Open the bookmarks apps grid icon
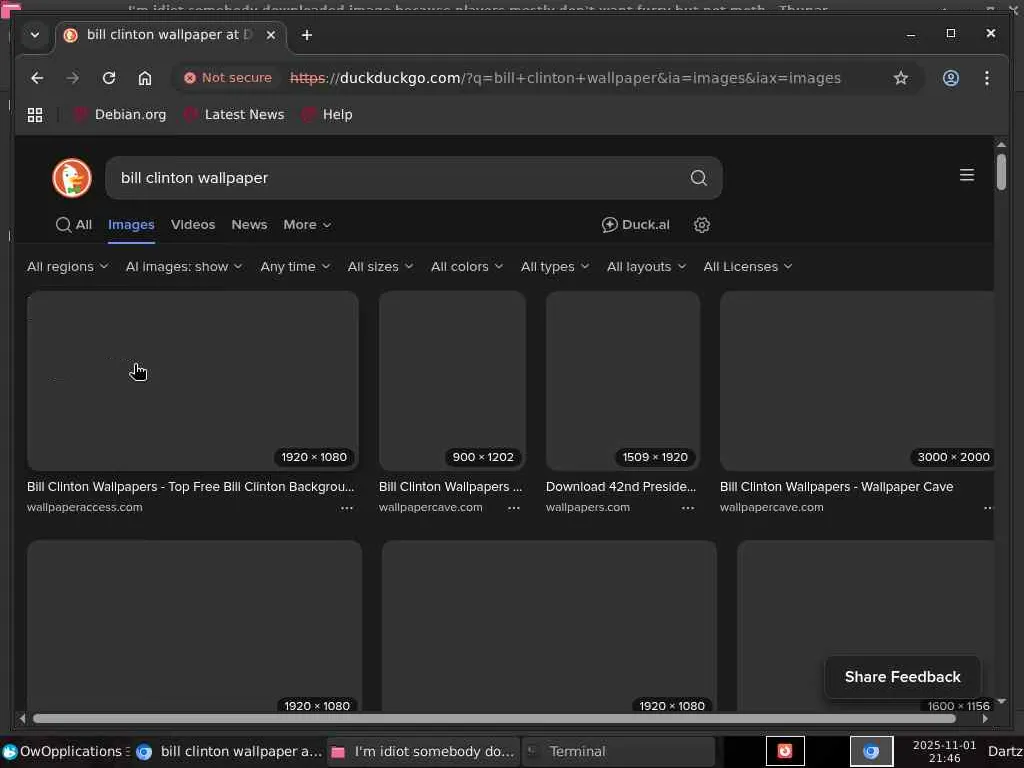 point(35,115)
